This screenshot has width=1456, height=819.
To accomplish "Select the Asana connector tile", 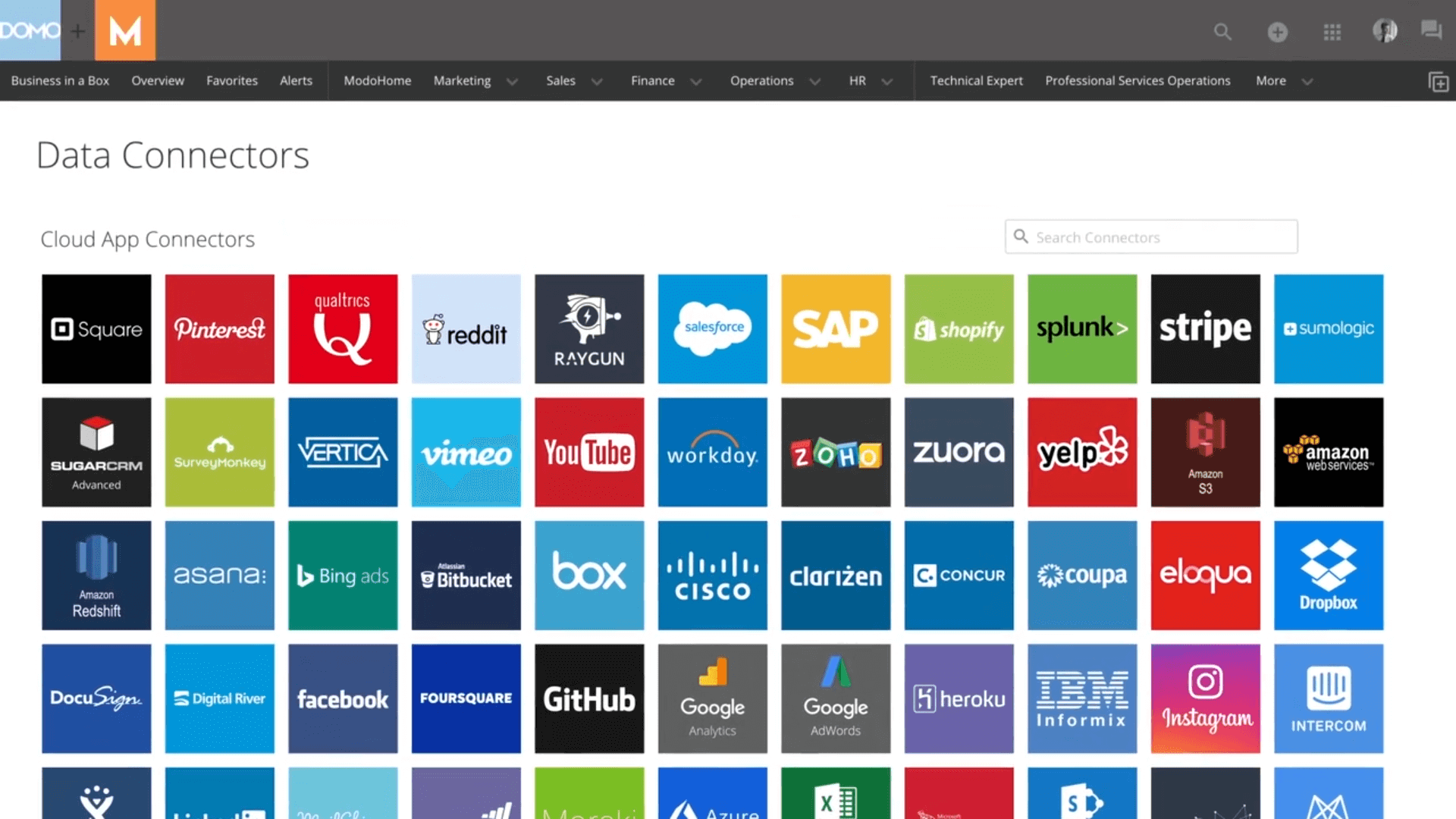I will pos(220,576).
